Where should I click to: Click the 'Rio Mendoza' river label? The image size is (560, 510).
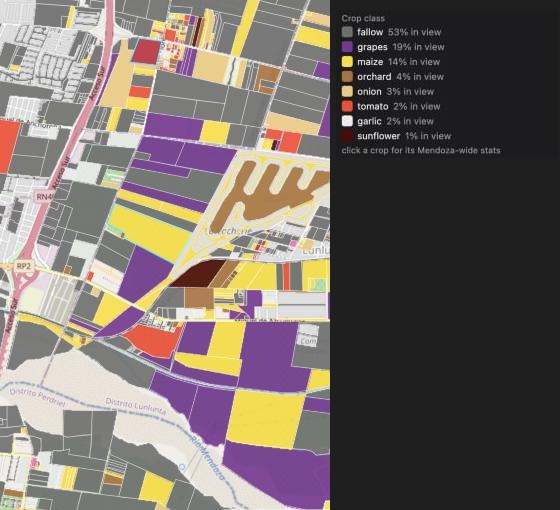(208, 458)
